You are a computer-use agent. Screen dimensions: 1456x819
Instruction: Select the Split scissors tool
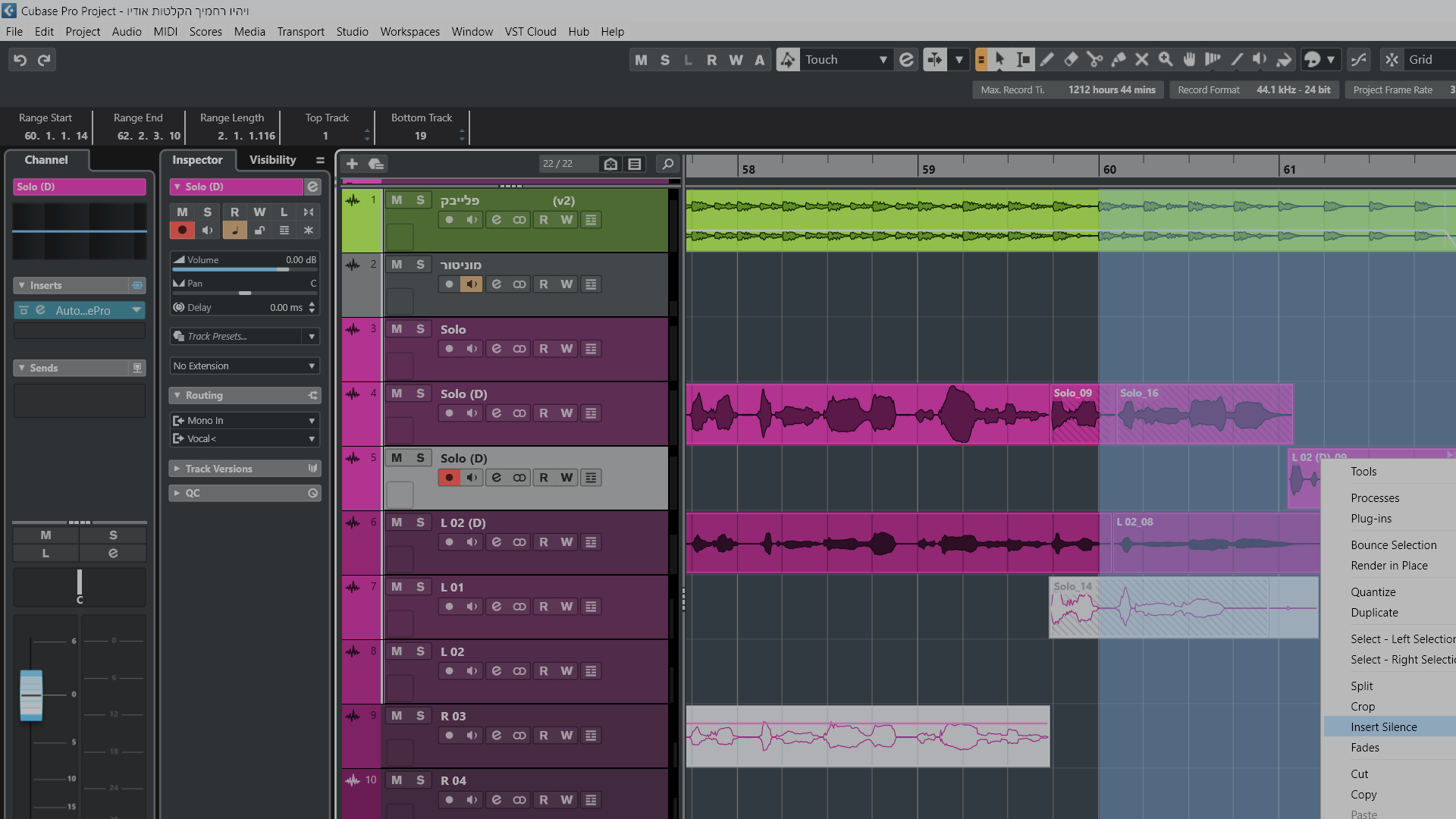(1094, 59)
